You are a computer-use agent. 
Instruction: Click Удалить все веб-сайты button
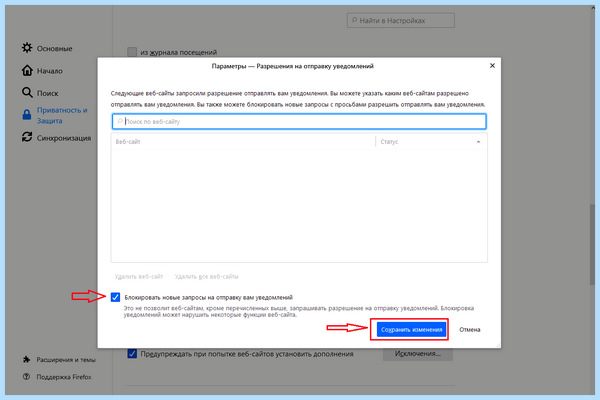click(206, 276)
